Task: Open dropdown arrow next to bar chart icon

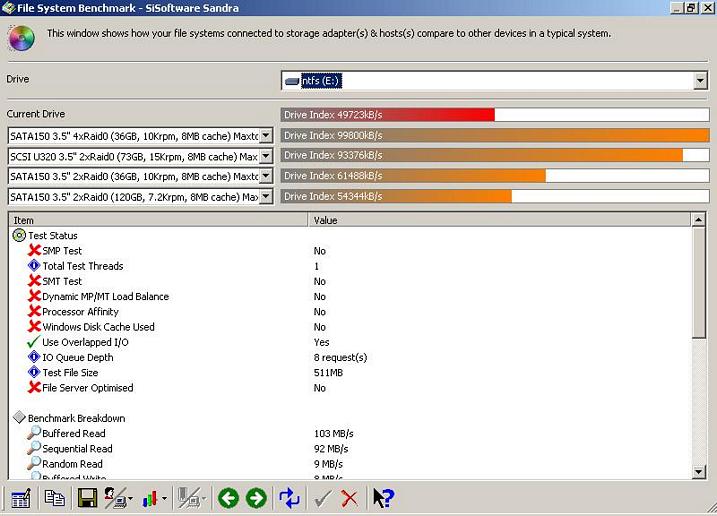Action: 164,499
